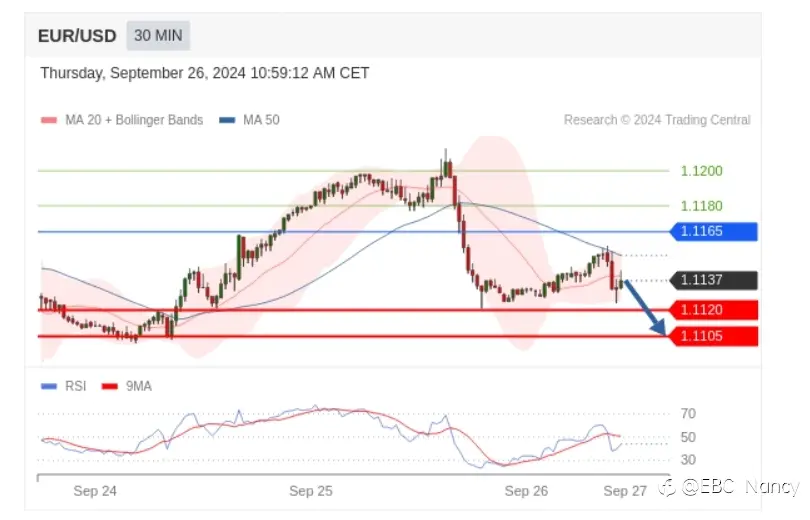Open the Research © 2024 Trading Central credit
This screenshot has height=520, width=810.
(657, 120)
